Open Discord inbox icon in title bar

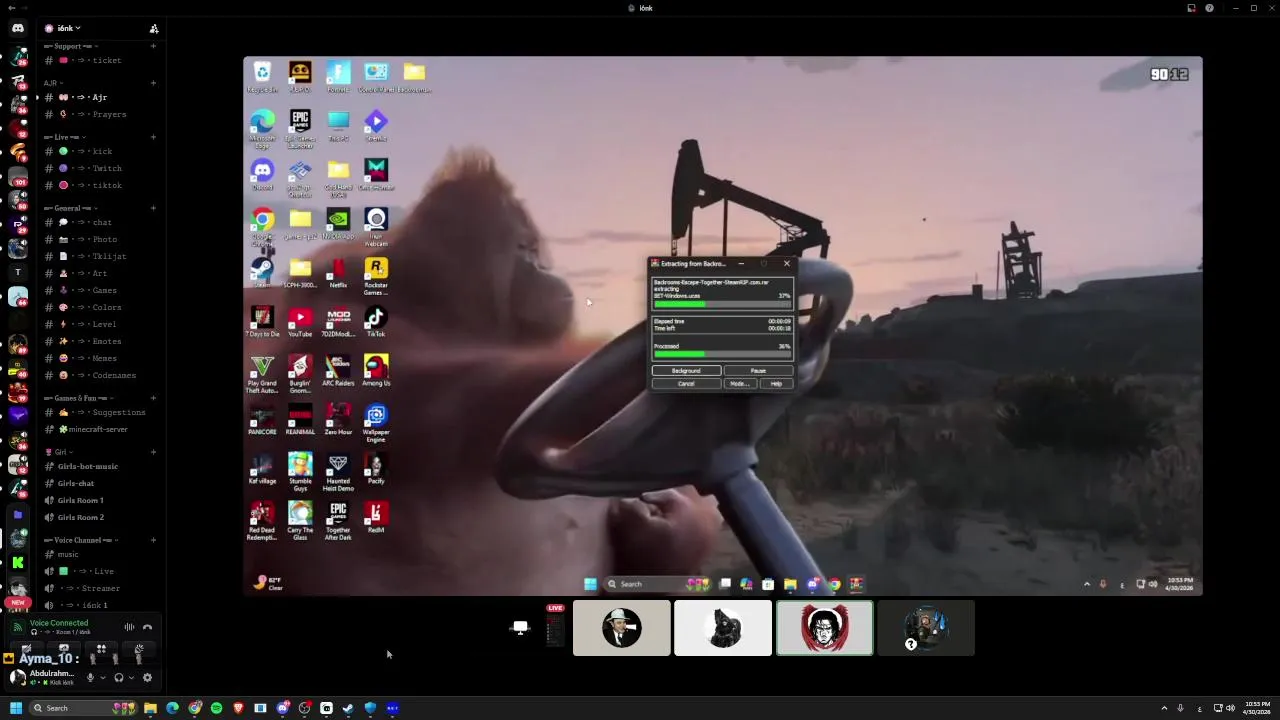(1191, 8)
